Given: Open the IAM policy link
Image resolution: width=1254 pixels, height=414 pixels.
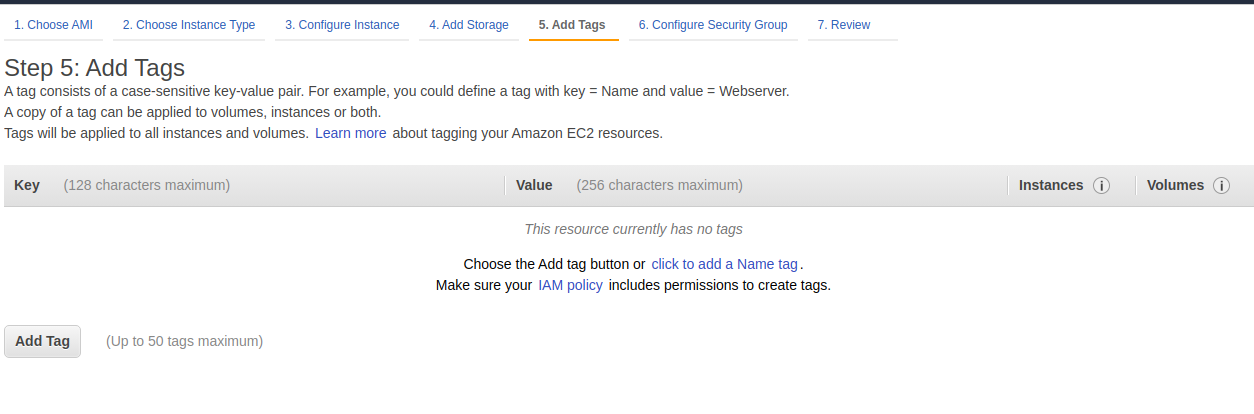Looking at the screenshot, I should [570, 285].
